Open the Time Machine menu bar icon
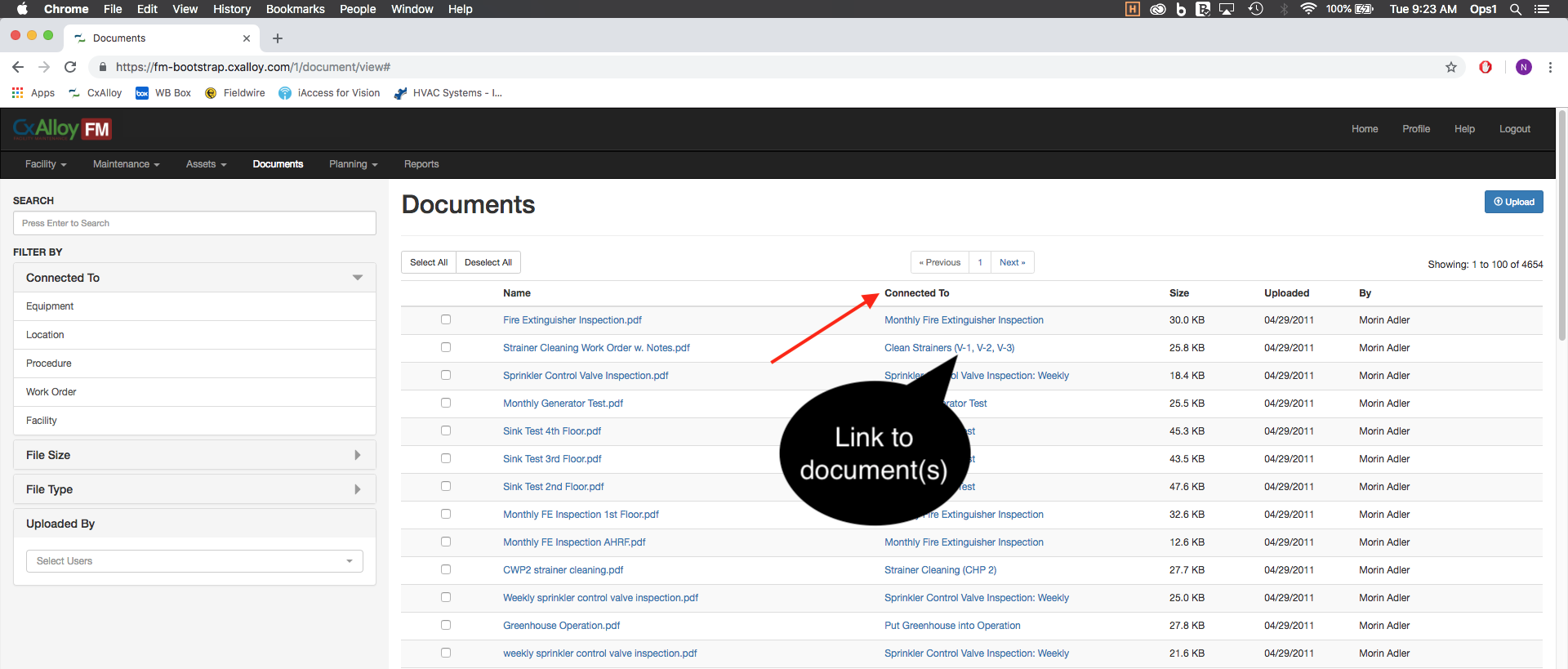The width and height of the screenshot is (1568, 669). tap(1256, 9)
